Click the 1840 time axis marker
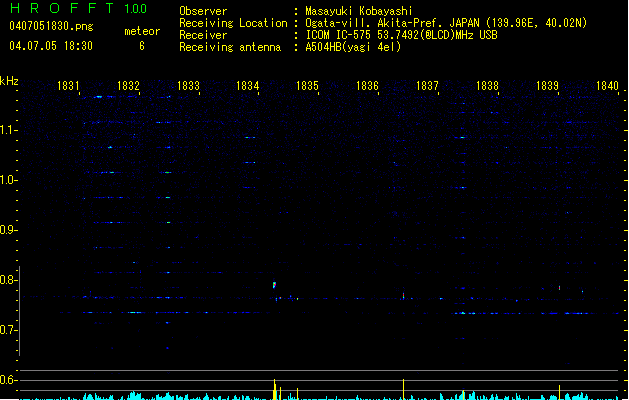629x400 pixels. pos(607,86)
